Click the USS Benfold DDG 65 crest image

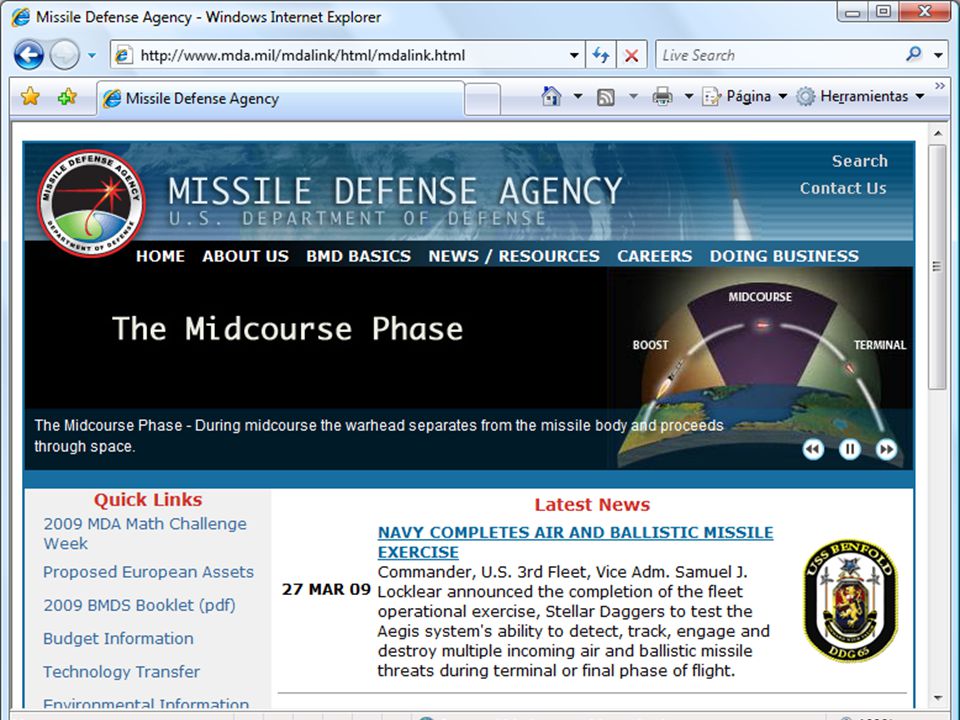pos(850,600)
